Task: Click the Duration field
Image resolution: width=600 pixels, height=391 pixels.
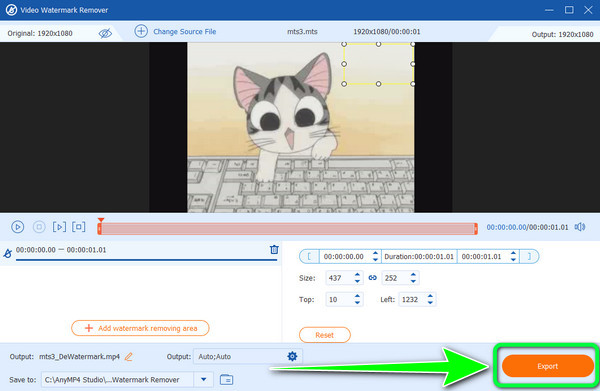Action: pyautogui.click(x=419, y=257)
